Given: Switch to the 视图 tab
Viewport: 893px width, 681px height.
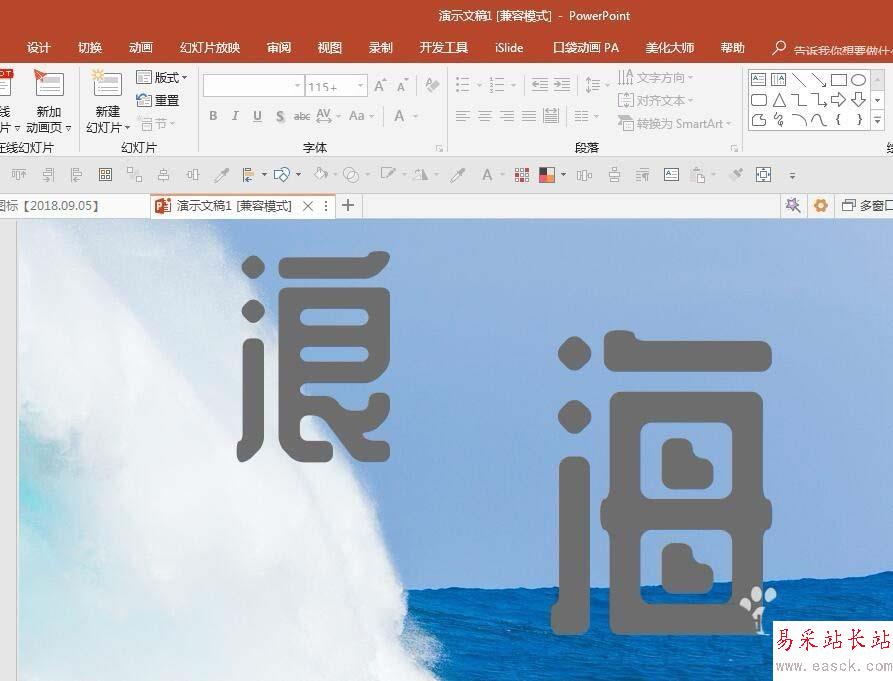Looking at the screenshot, I should click(x=329, y=47).
